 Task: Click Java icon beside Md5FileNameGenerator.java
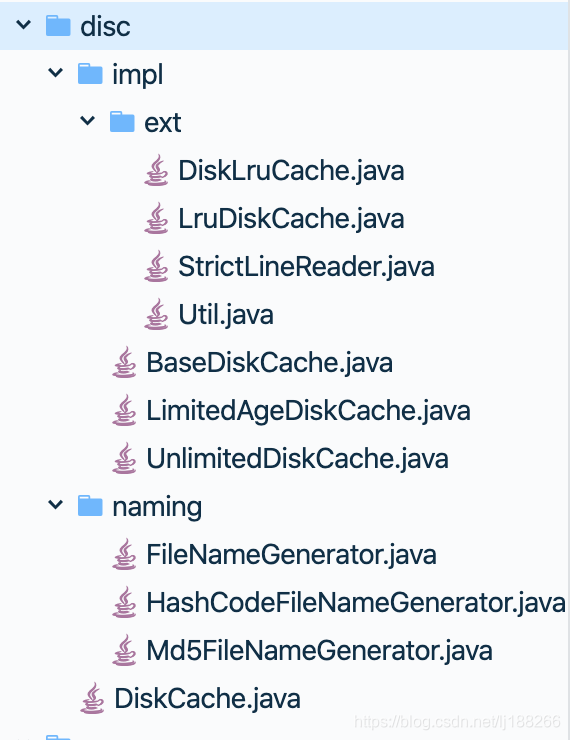pyautogui.click(x=124, y=650)
